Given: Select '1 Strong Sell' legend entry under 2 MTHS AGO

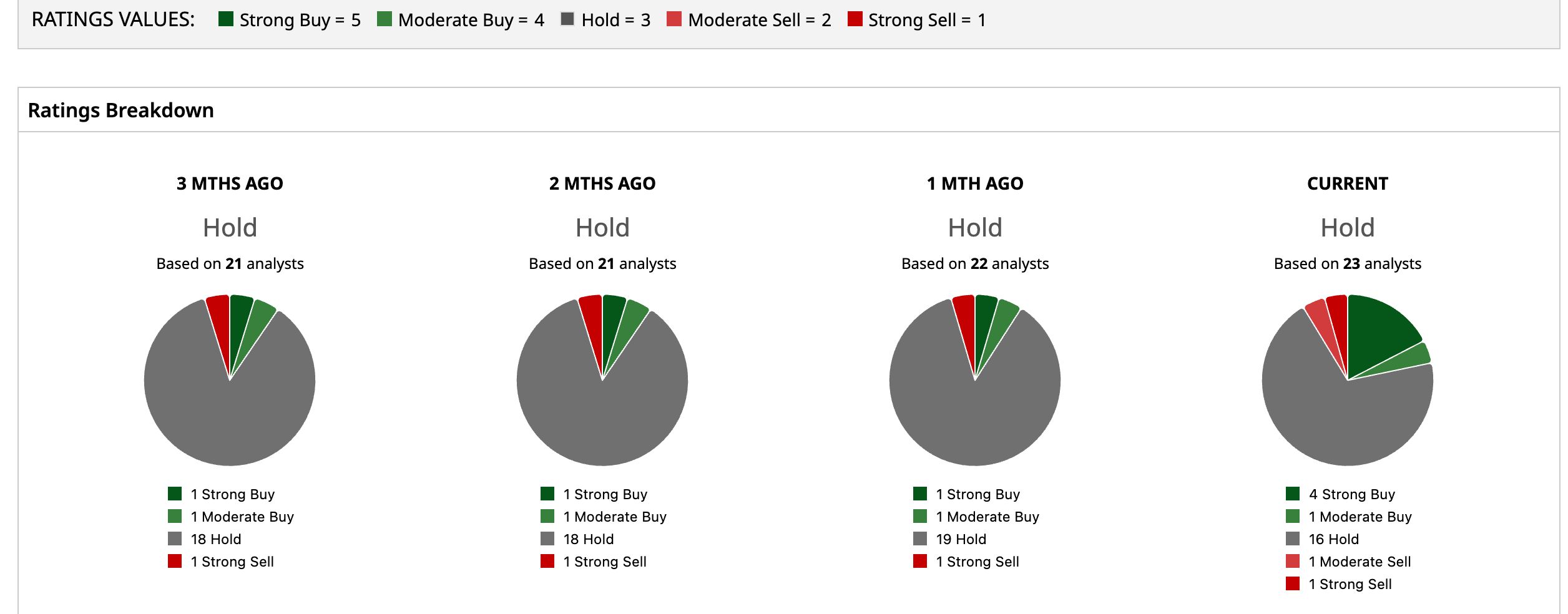Looking at the screenshot, I should click(x=594, y=562).
